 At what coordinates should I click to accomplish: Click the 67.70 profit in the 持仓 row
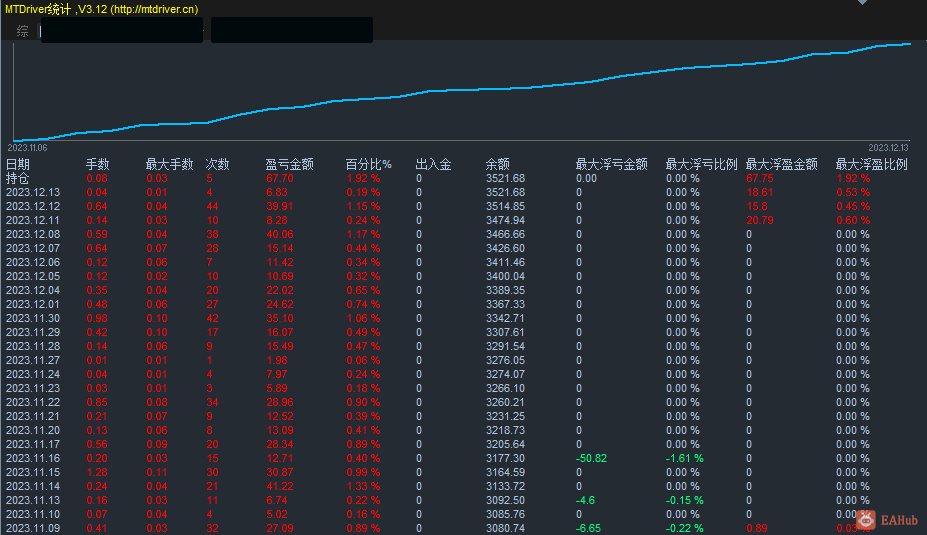[x=280, y=178]
